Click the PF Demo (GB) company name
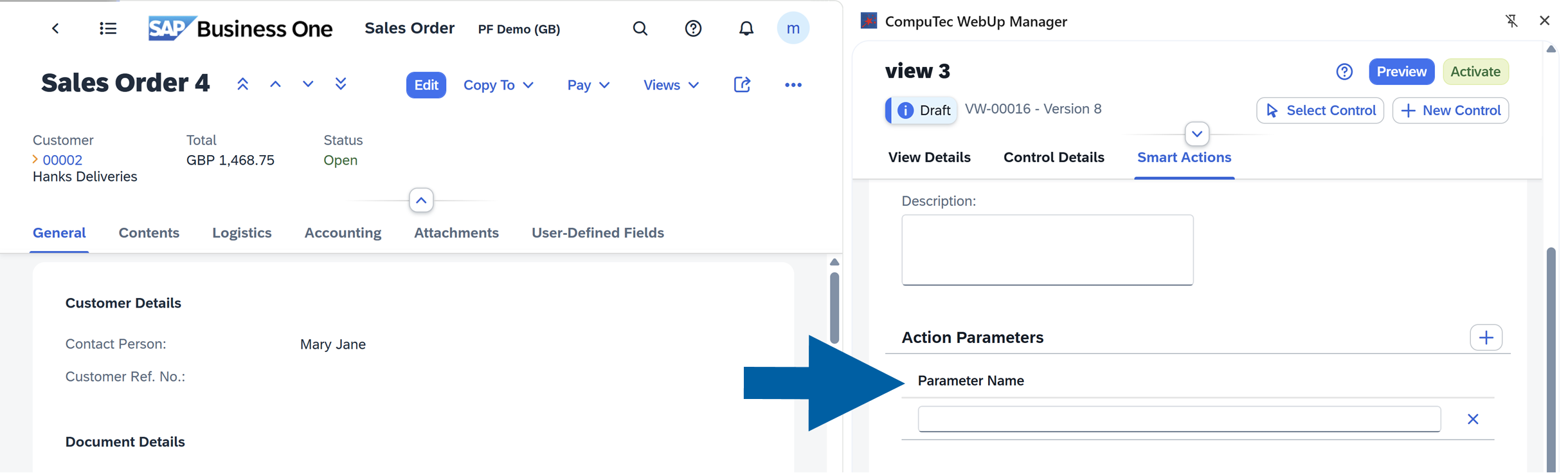This screenshot has height=473, width=1568. pos(519,29)
